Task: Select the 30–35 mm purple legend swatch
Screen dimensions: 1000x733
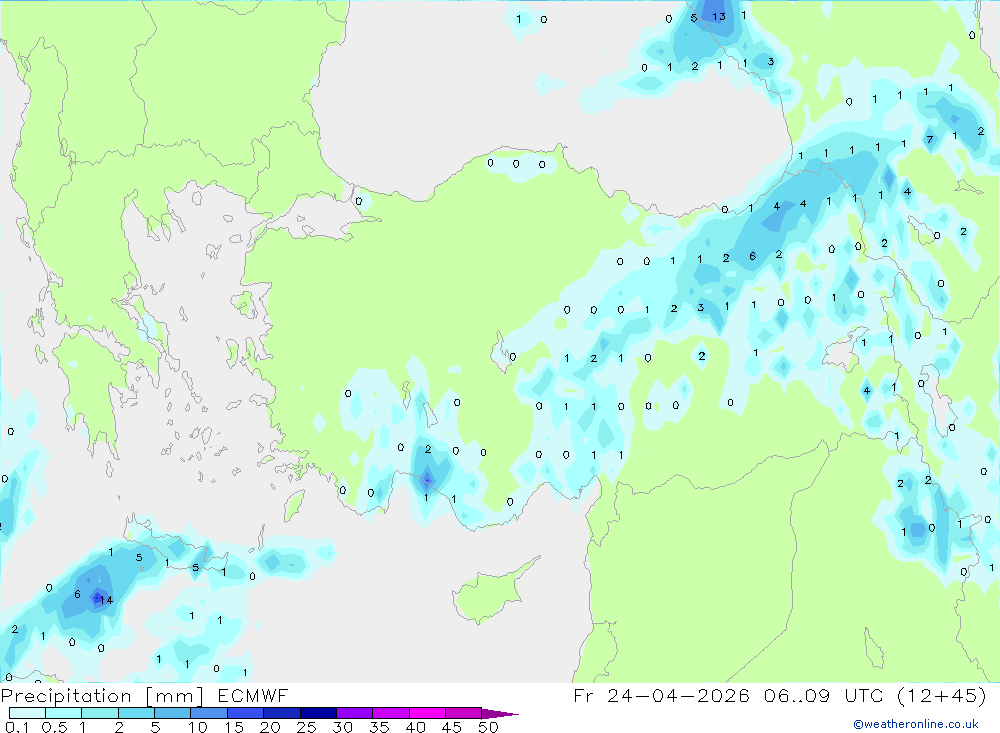Action: 354,713
